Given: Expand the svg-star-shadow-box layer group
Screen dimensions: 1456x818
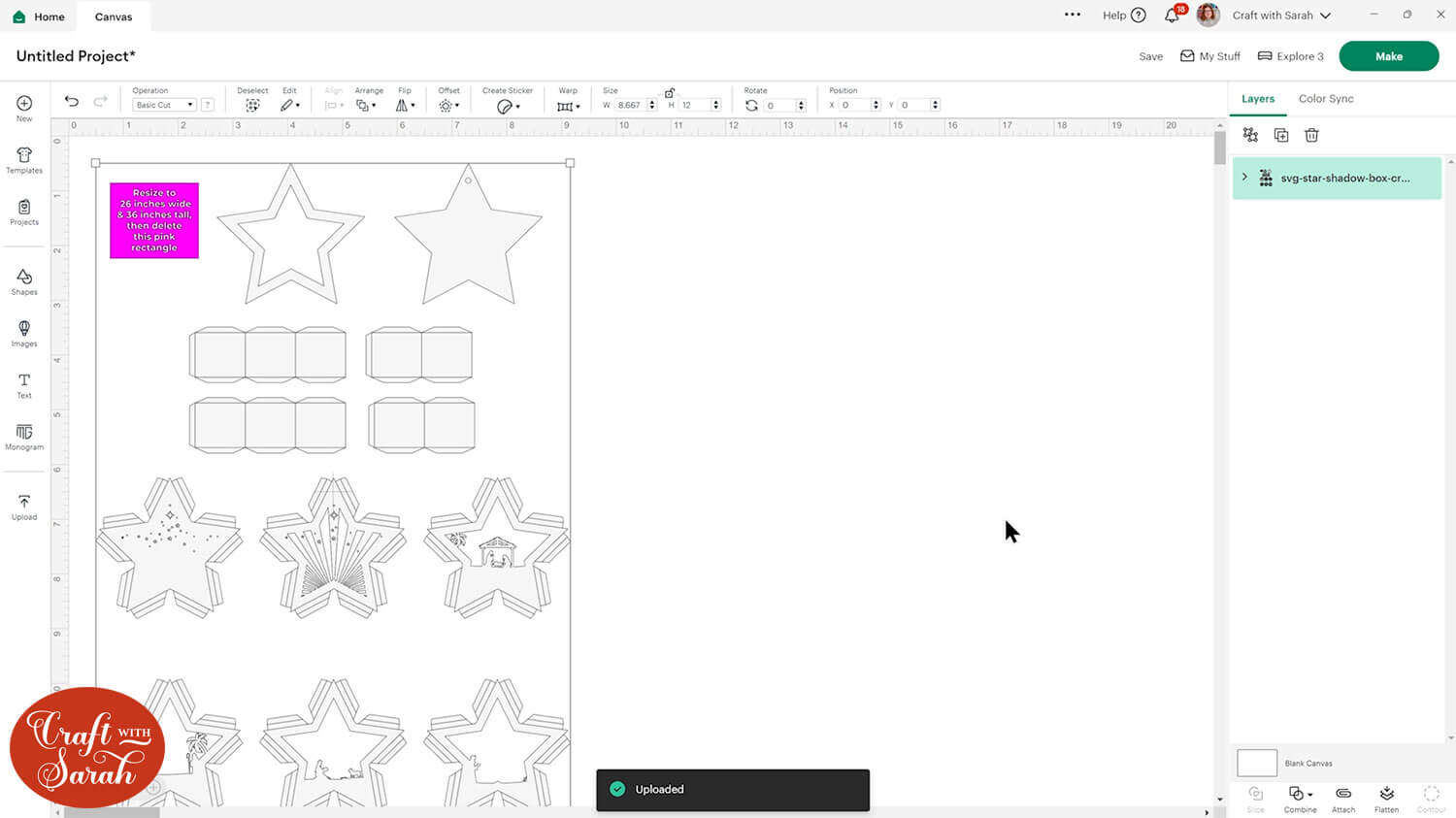Looking at the screenshot, I should click(1244, 178).
